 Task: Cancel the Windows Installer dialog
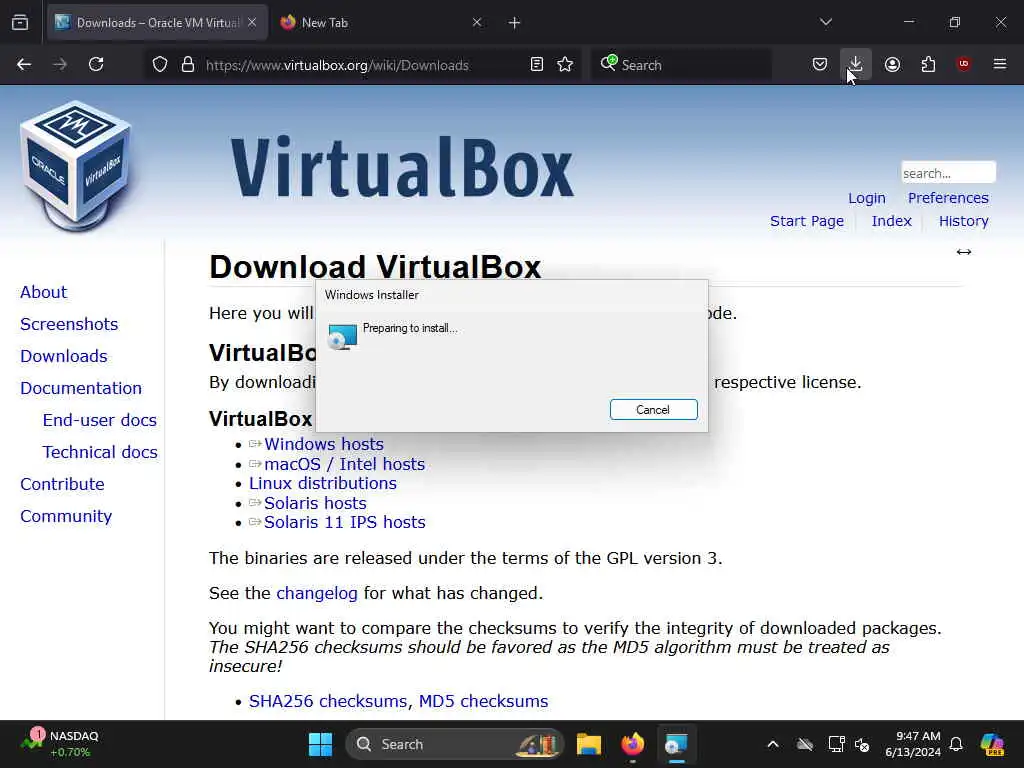[653, 409]
